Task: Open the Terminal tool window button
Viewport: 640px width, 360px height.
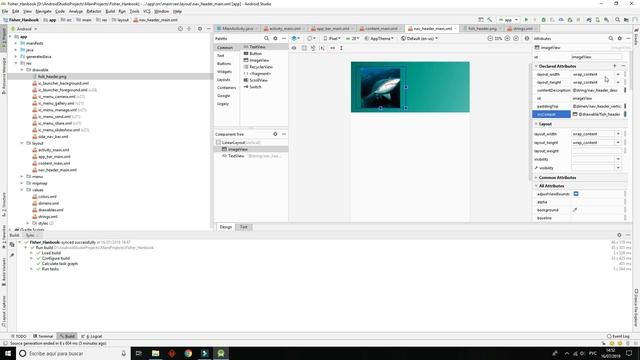Action: 43,336
